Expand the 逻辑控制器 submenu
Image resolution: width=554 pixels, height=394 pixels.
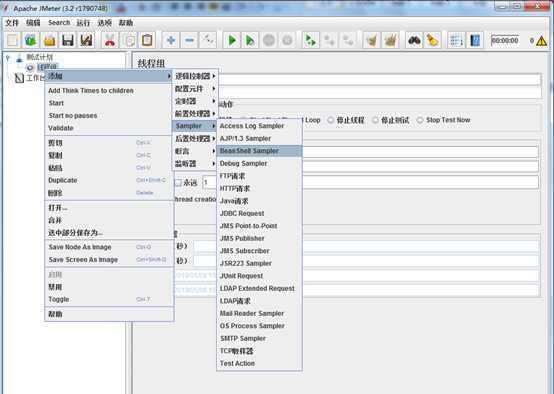coord(195,76)
